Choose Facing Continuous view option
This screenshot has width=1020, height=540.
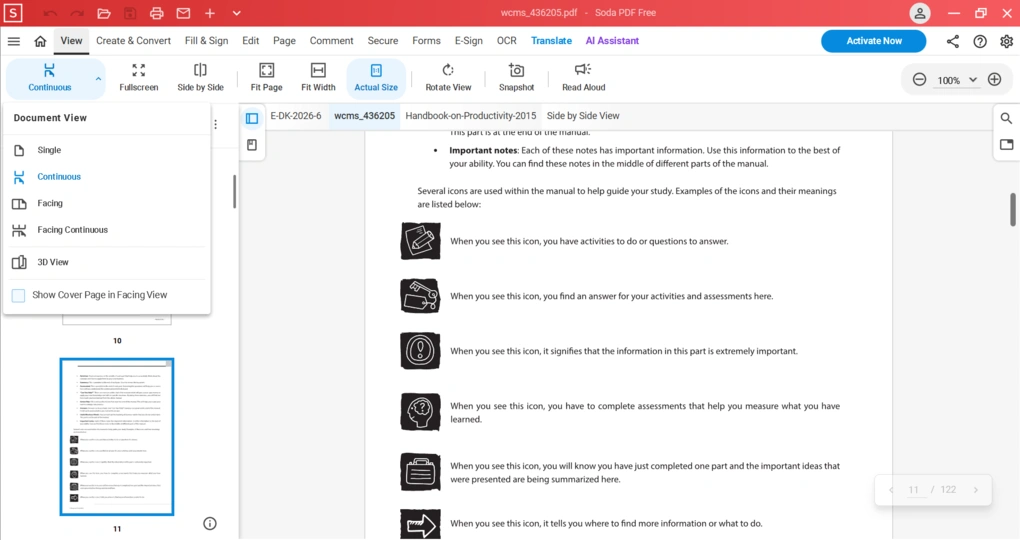coord(107,230)
